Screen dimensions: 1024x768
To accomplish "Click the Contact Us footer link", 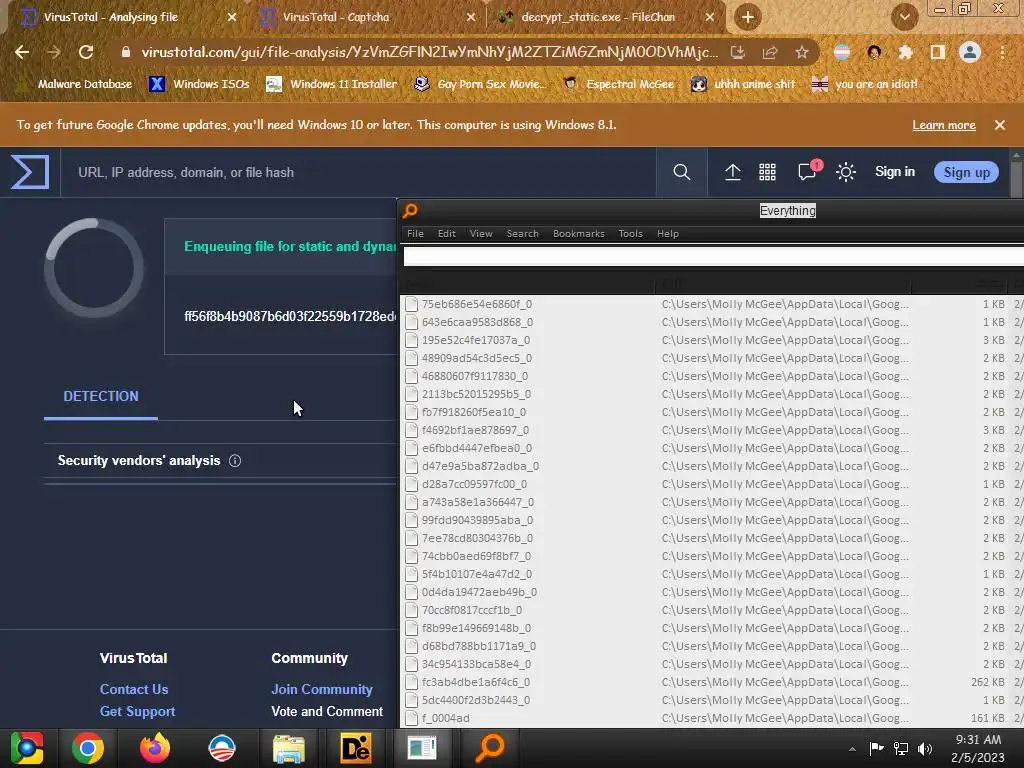I will [x=134, y=689].
